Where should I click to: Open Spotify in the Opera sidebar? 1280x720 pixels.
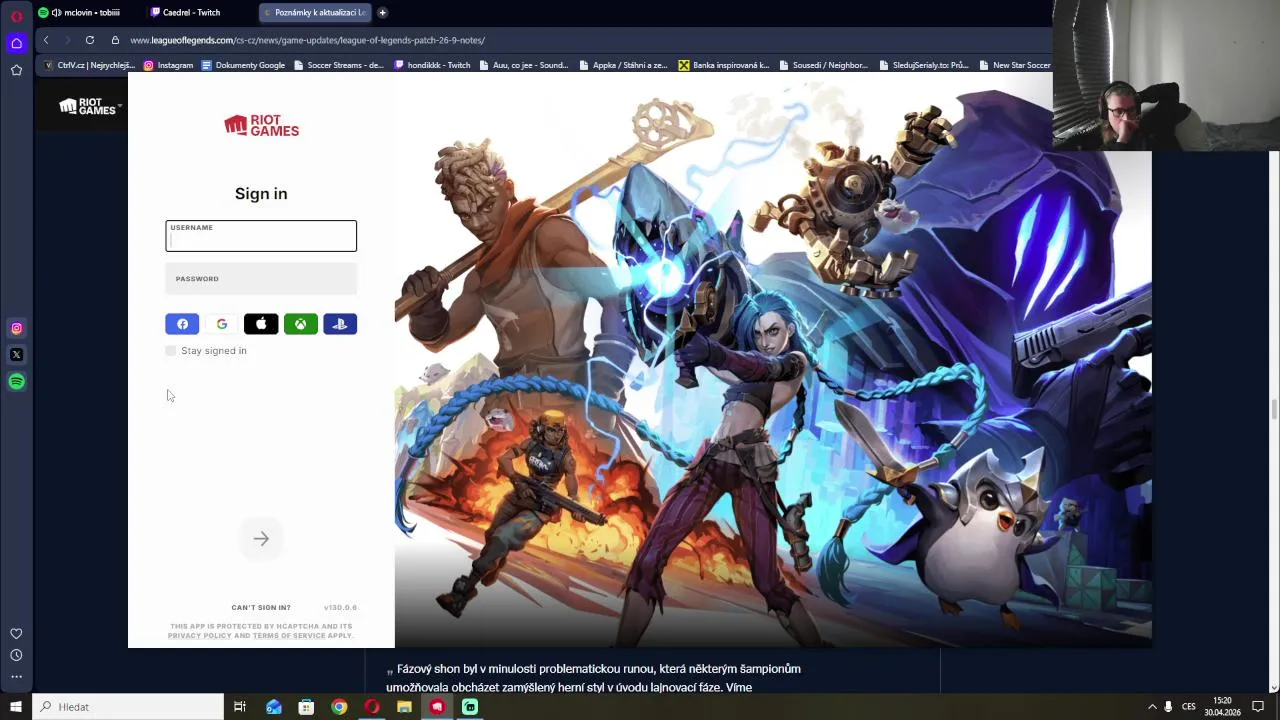point(16,381)
